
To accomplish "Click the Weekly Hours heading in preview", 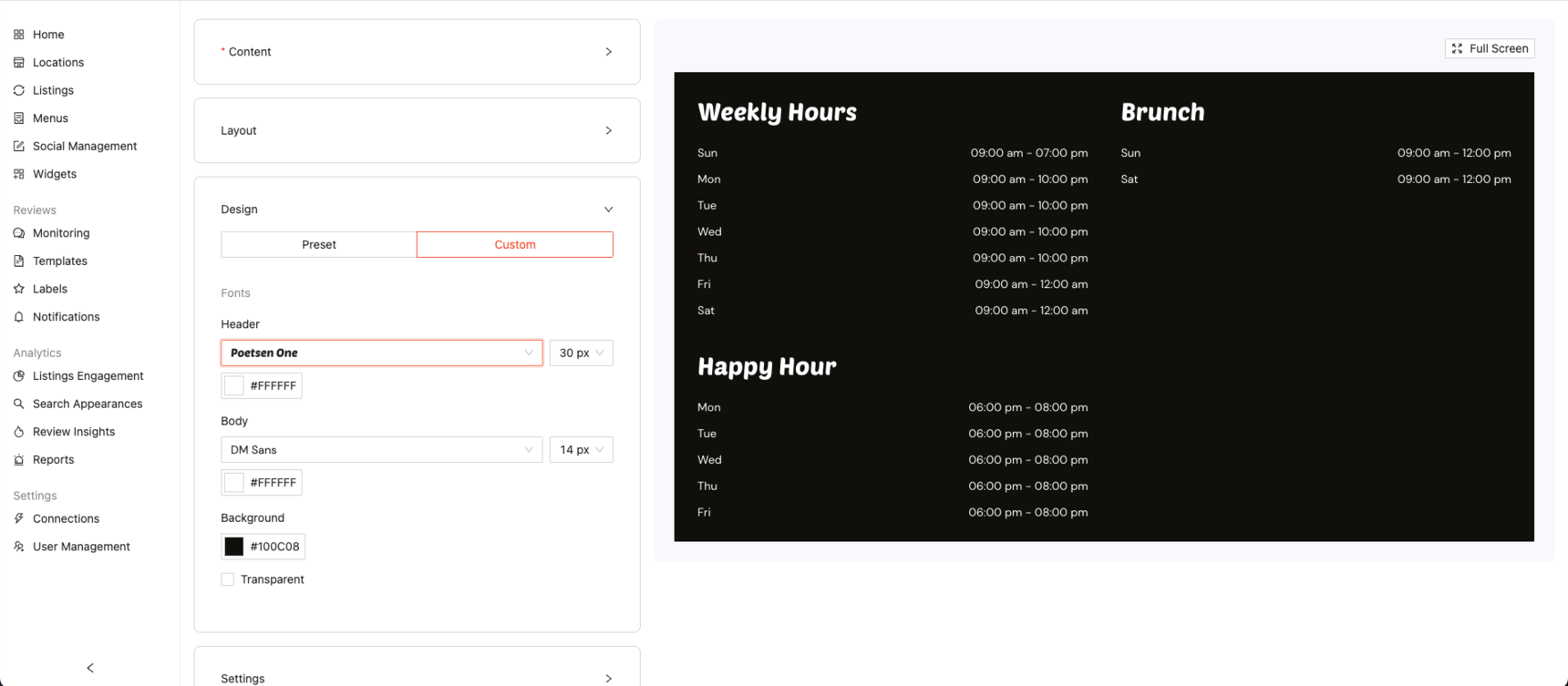I will pyautogui.click(x=777, y=112).
